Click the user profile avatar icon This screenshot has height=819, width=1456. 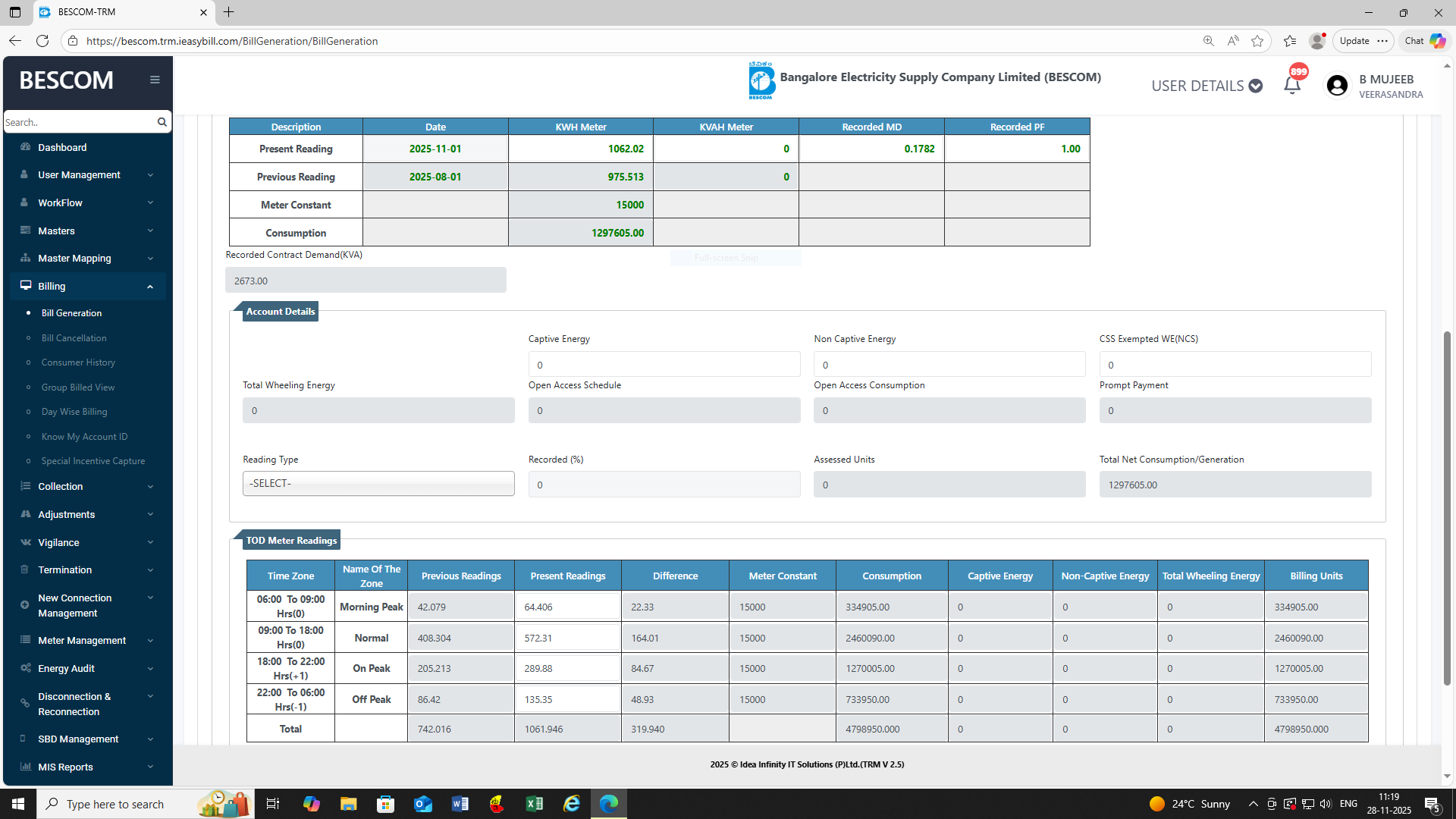click(1337, 86)
